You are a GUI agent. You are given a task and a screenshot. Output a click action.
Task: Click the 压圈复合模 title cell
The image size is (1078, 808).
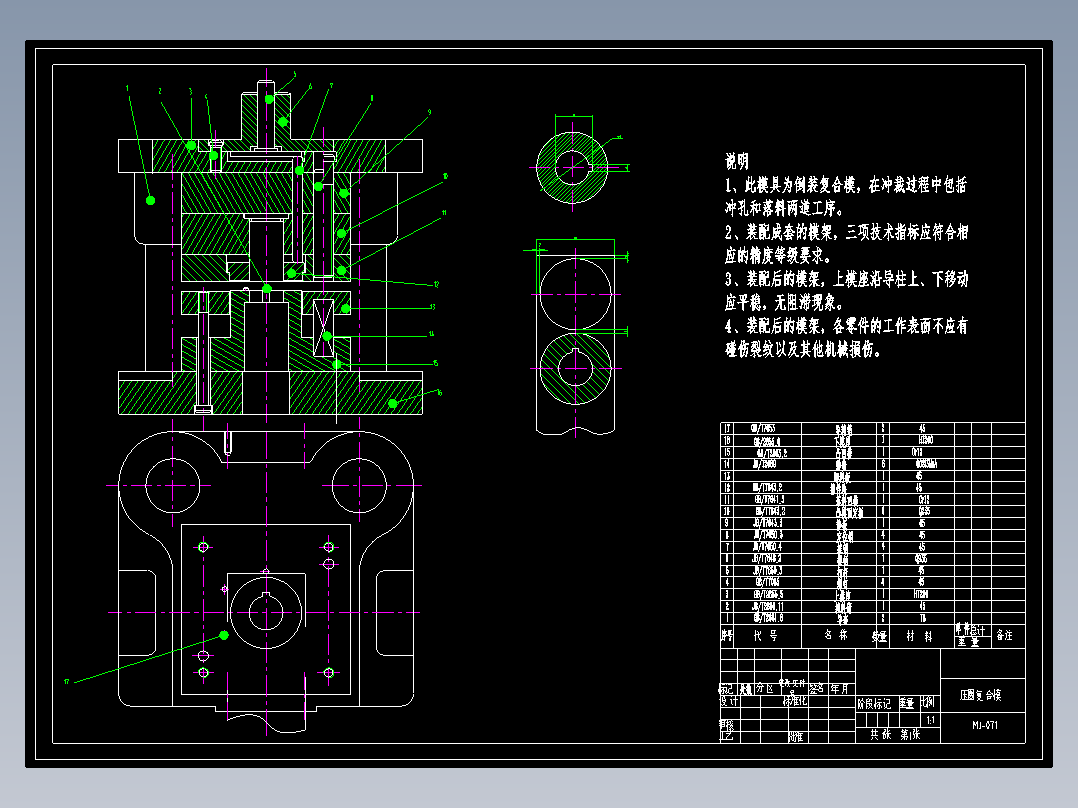[983, 695]
